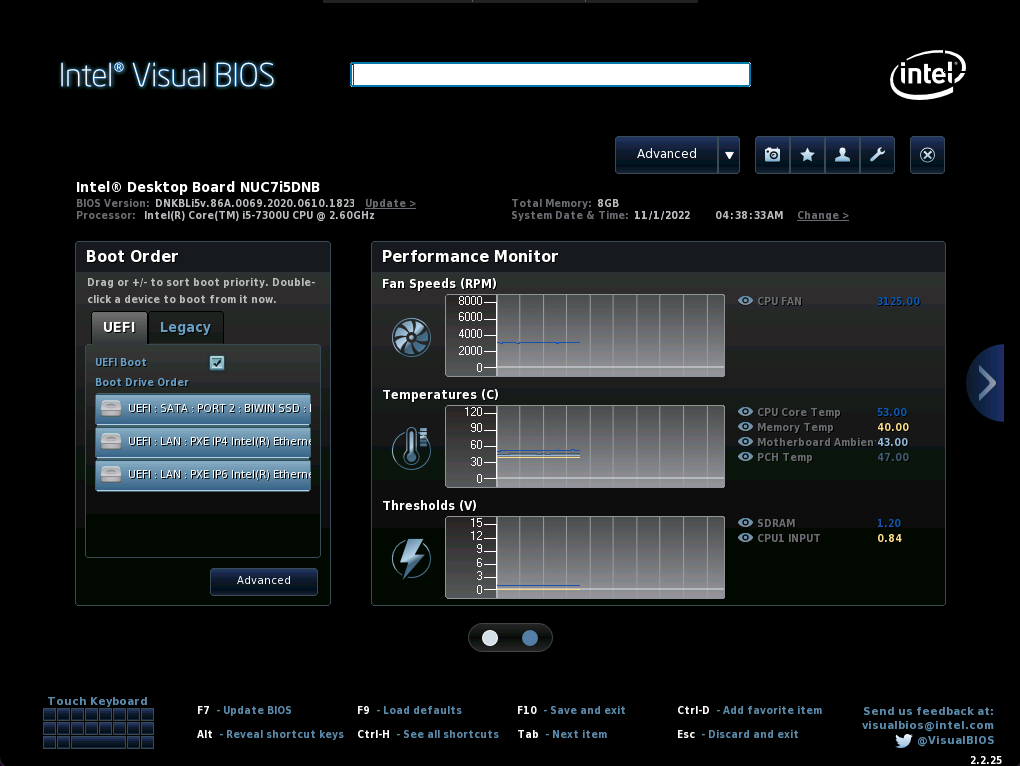
Task: Open favorites with the star icon
Action: point(807,155)
